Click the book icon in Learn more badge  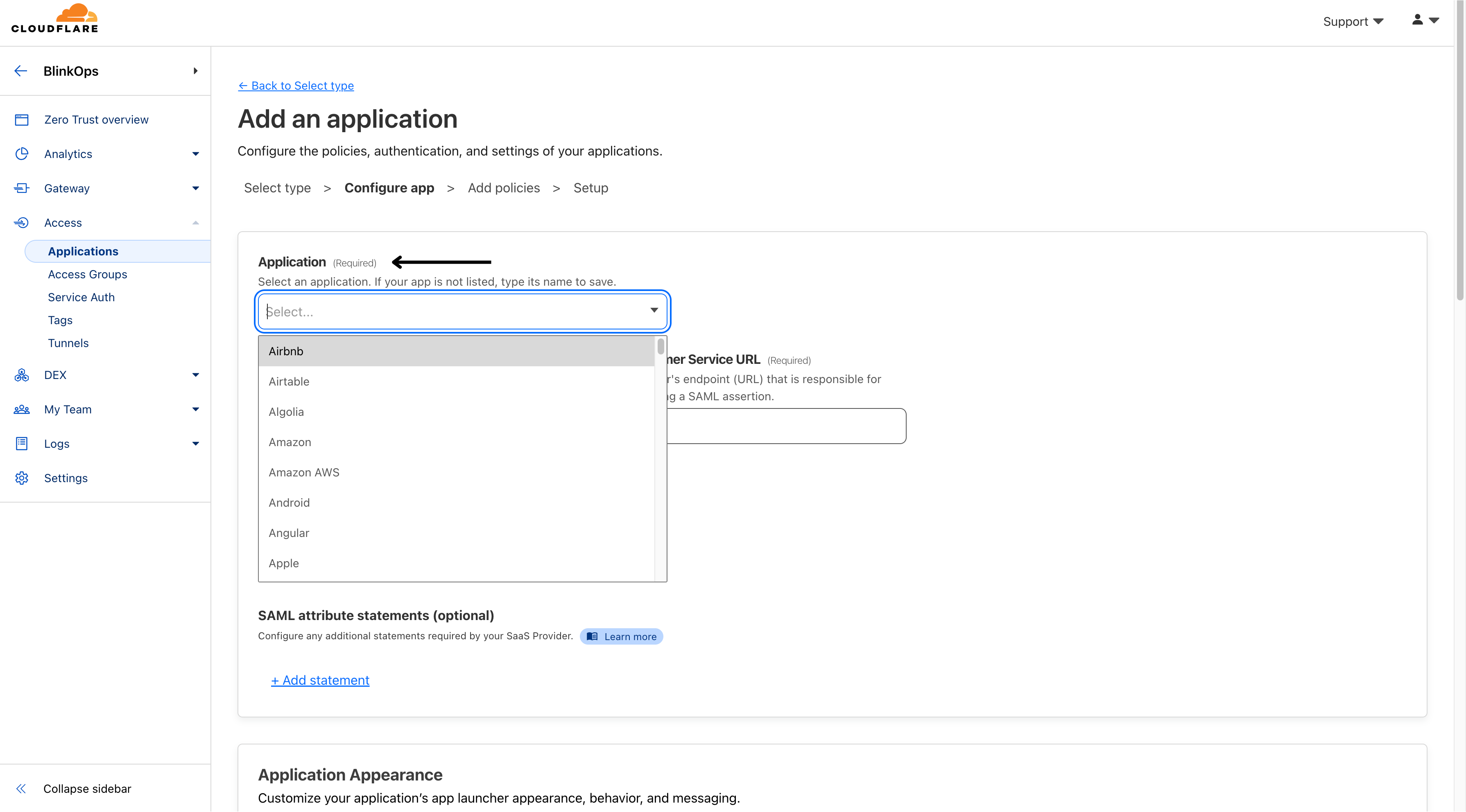593,637
